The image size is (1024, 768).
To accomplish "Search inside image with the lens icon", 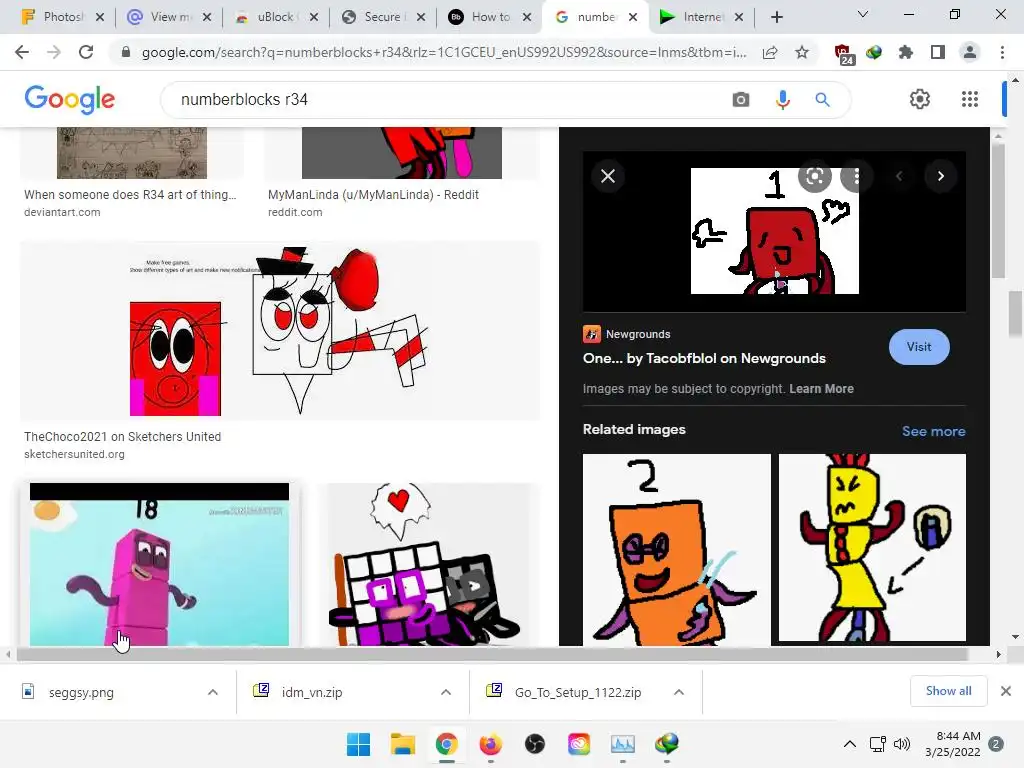I will pos(814,176).
